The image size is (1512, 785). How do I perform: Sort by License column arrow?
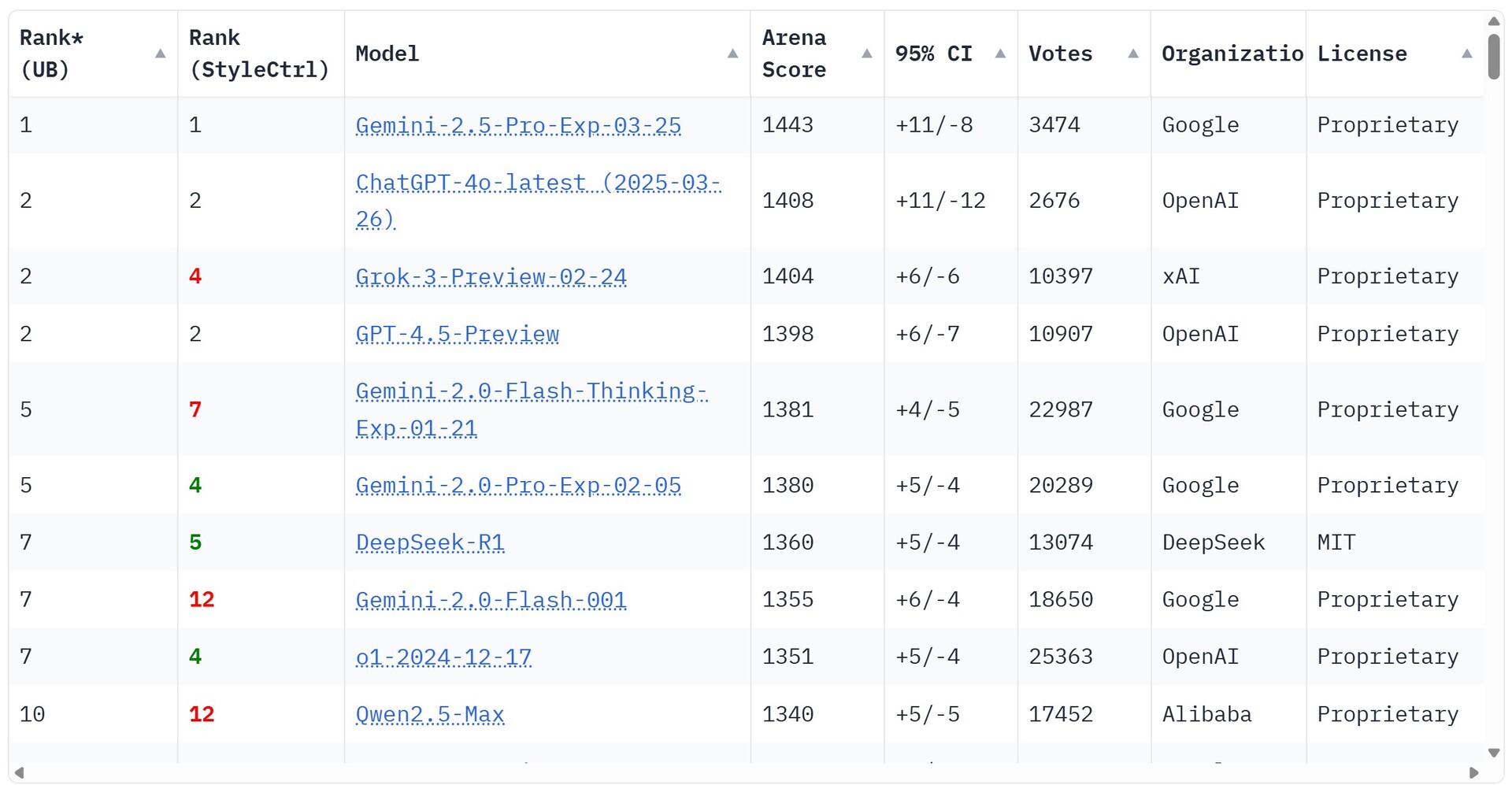pyautogui.click(x=1466, y=54)
